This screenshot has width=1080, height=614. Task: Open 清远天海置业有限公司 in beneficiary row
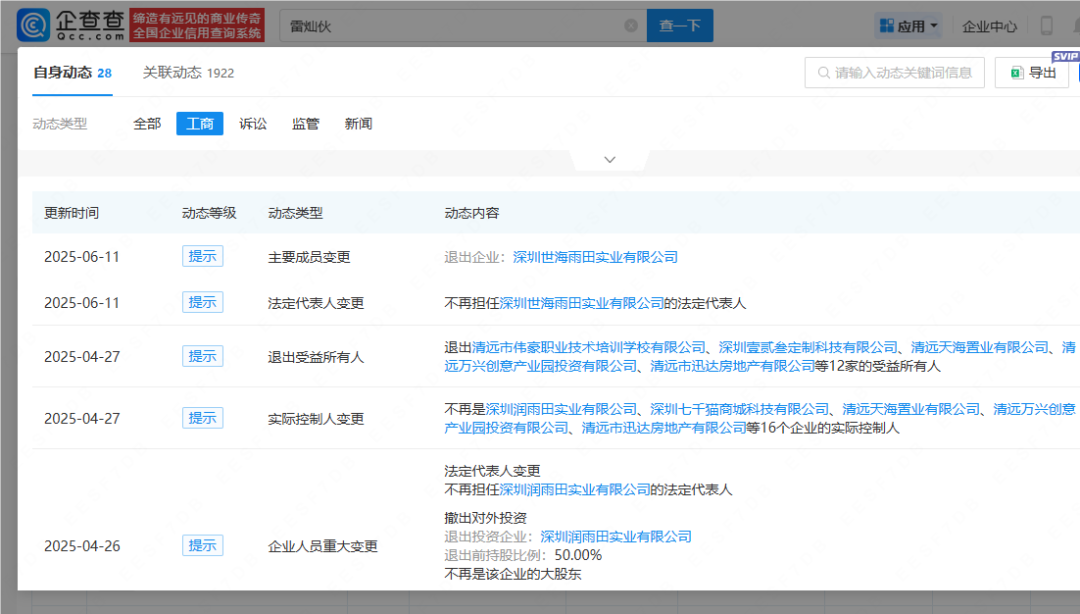979,347
